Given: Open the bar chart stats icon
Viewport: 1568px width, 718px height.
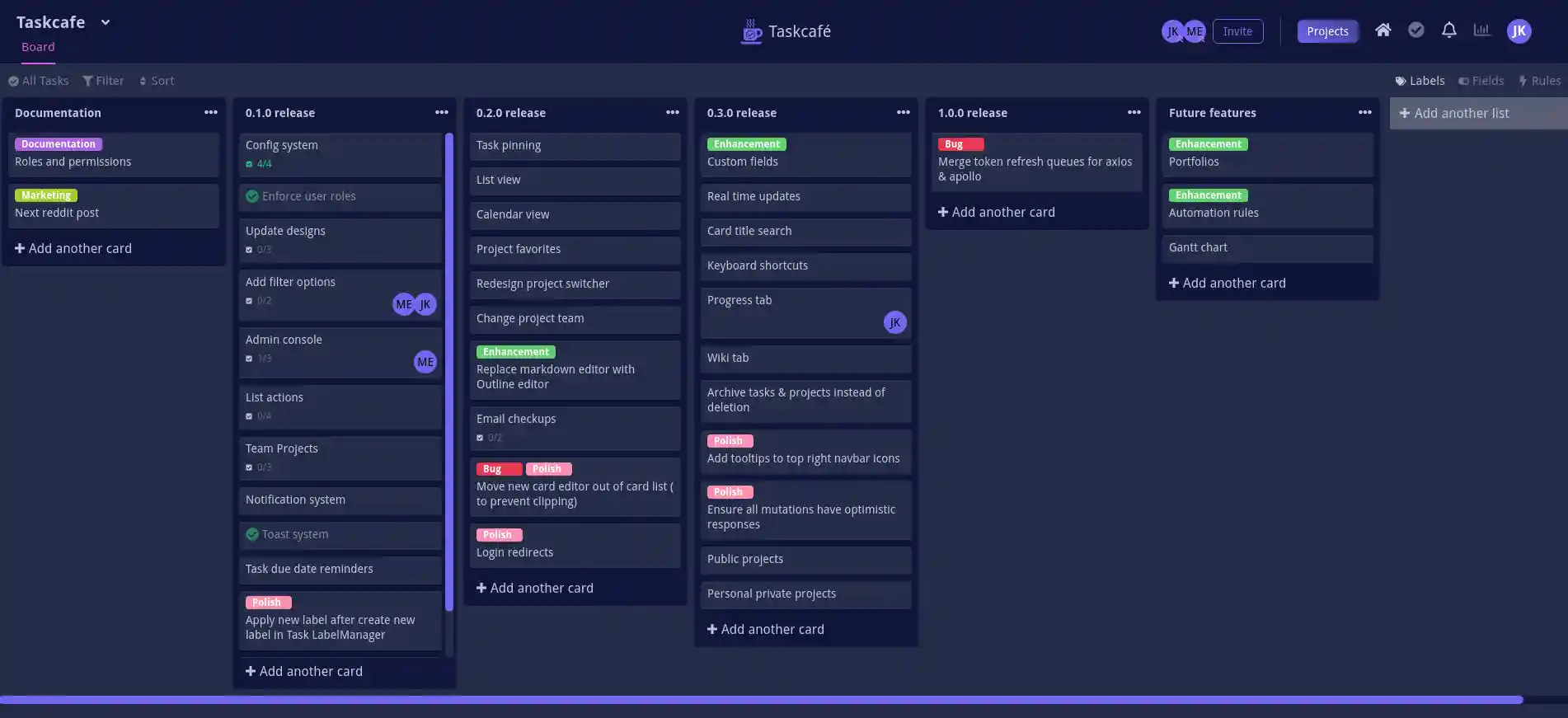Looking at the screenshot, I should click(1481, 31).
